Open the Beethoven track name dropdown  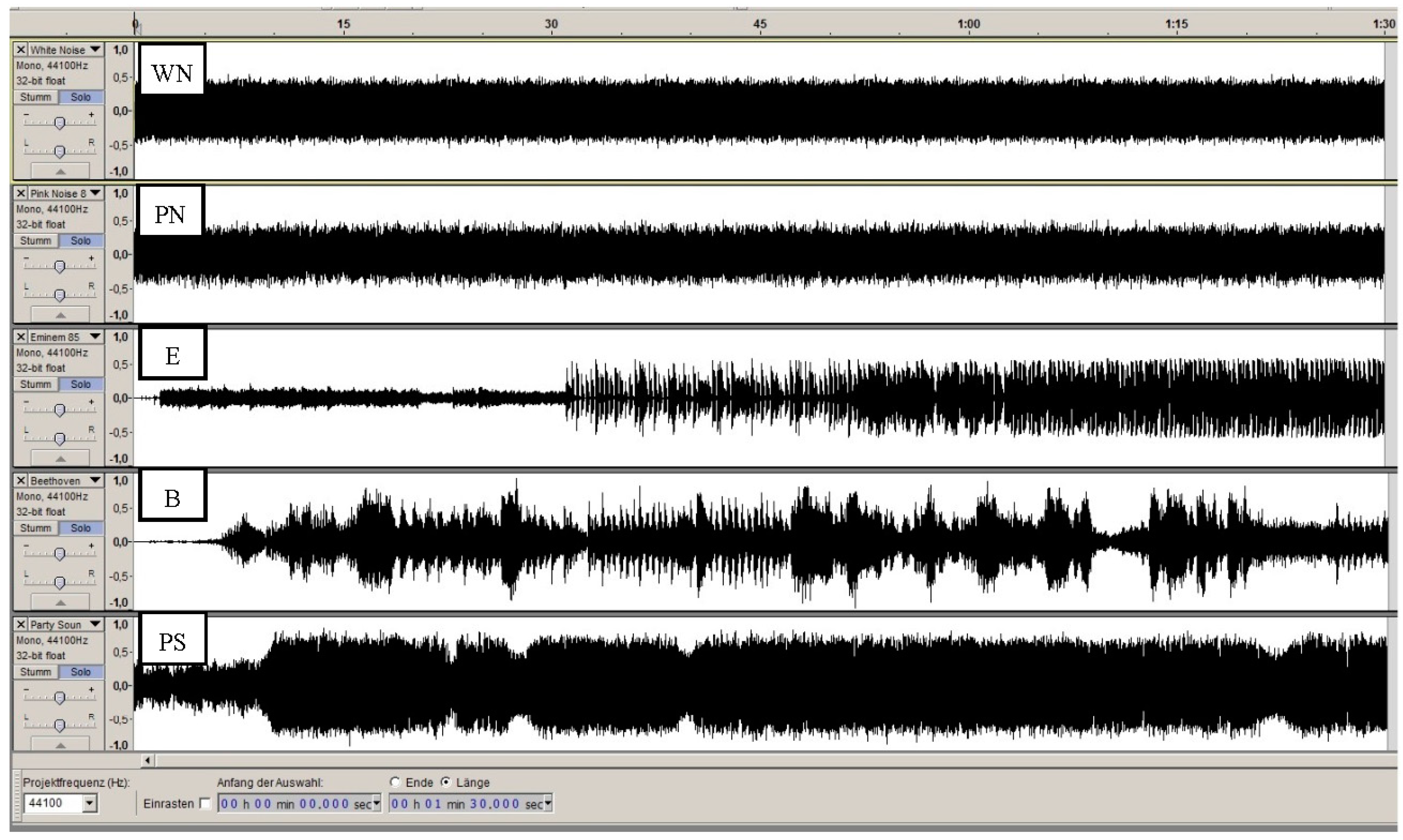pyautogui.click(x=95, y=481)
